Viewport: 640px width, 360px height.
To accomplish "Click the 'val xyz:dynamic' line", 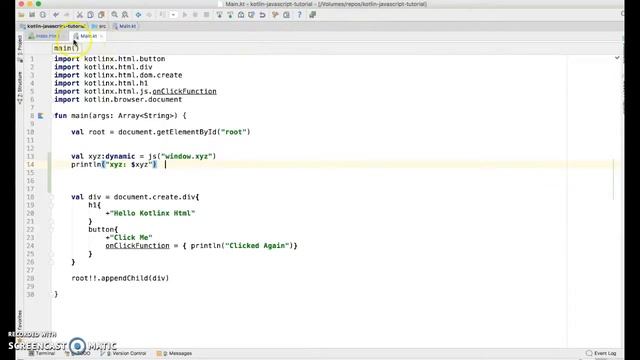I will pos(144,156).
